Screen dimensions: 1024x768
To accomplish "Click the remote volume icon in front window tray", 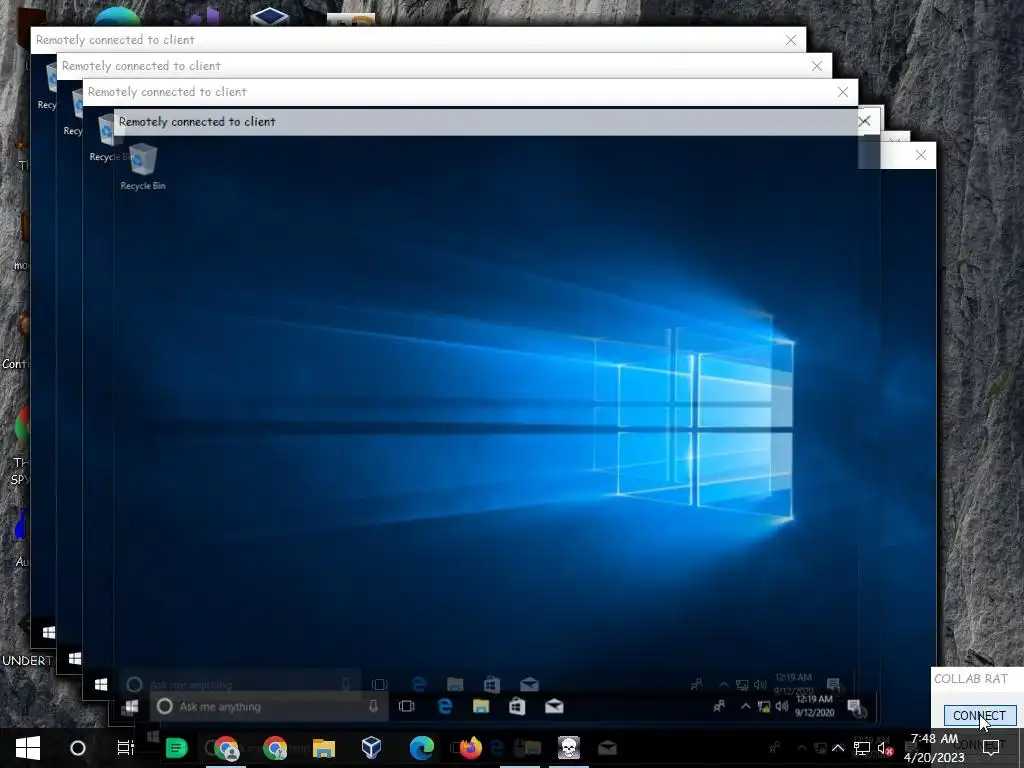I will (x=781, y=706).
